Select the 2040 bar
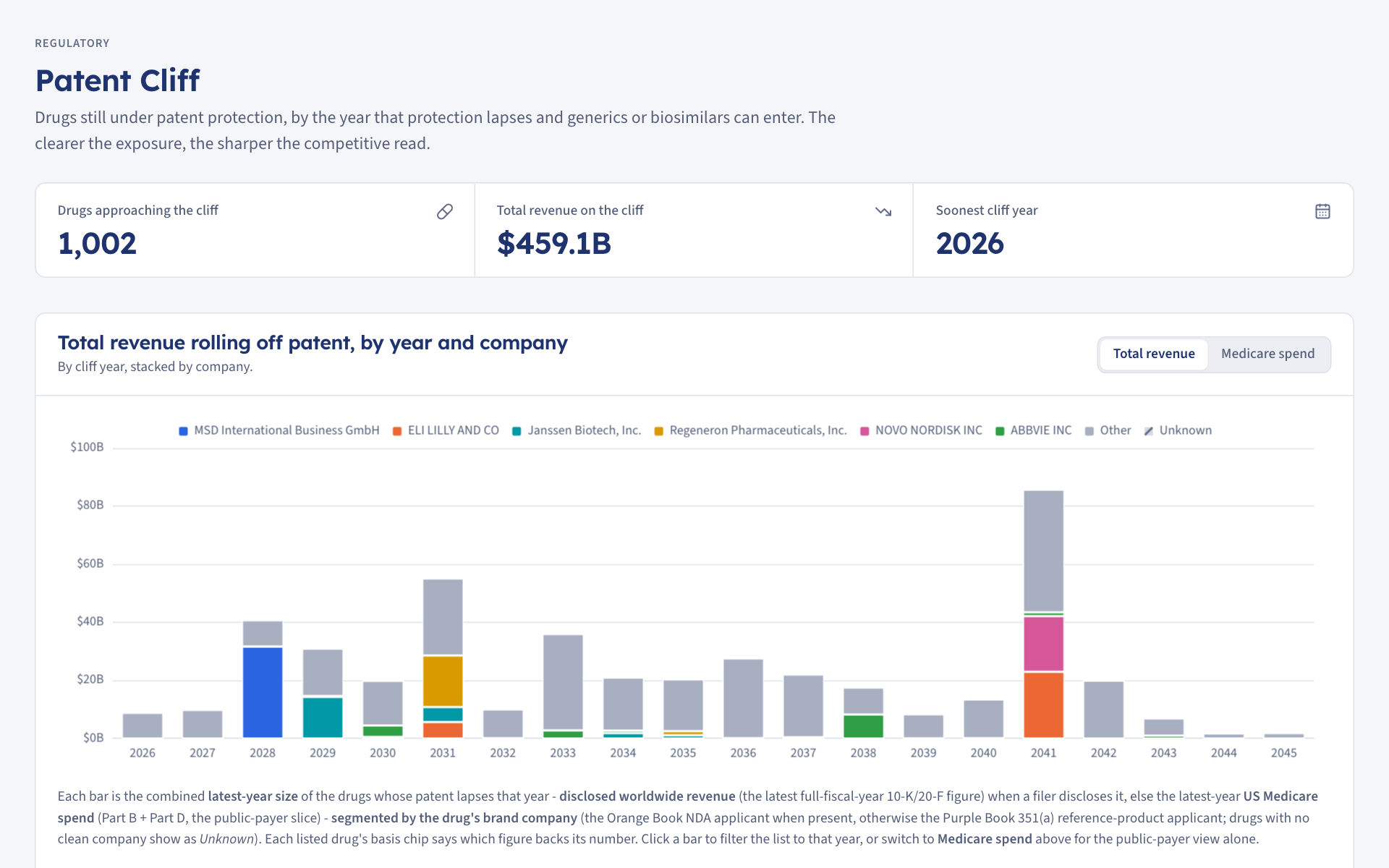This screenshot has height=868, width=1389. 983,719
